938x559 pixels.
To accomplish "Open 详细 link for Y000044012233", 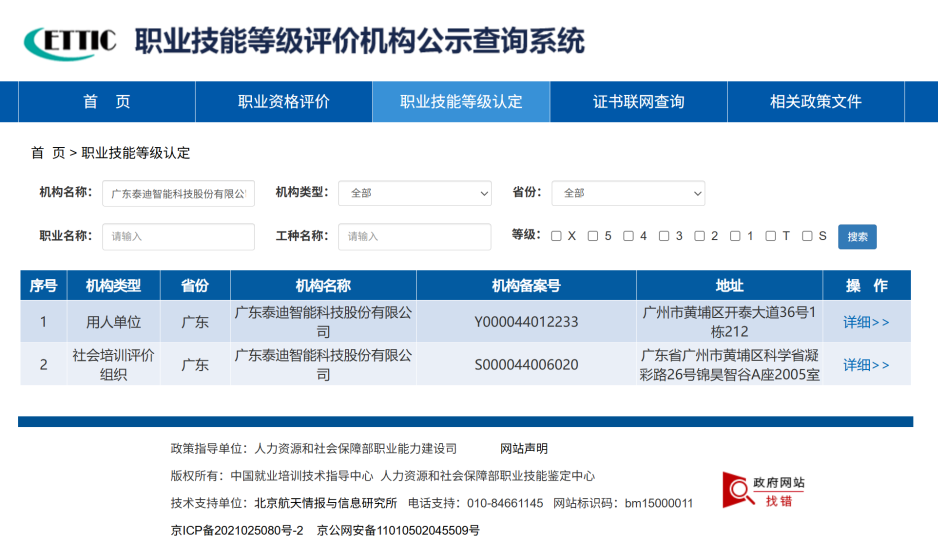I will tap(866, 322).
